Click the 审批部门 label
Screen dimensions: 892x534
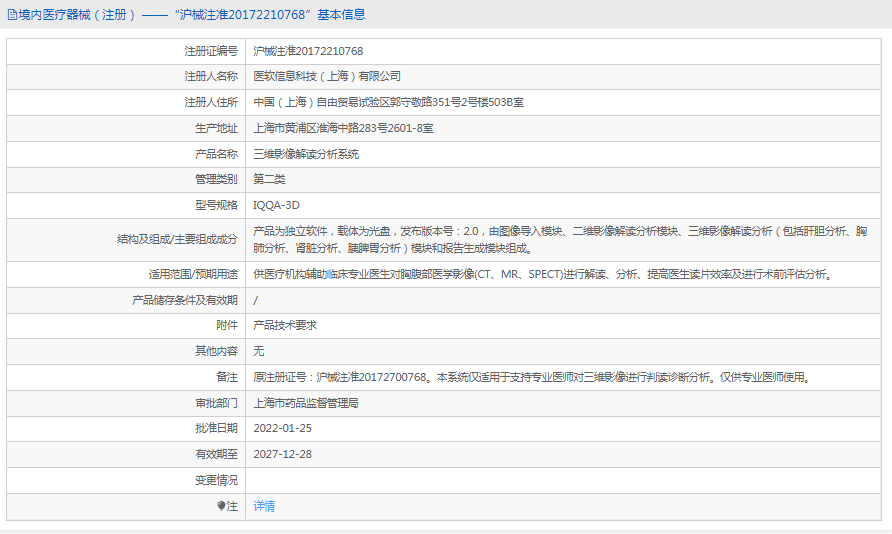tap(216, 403)
